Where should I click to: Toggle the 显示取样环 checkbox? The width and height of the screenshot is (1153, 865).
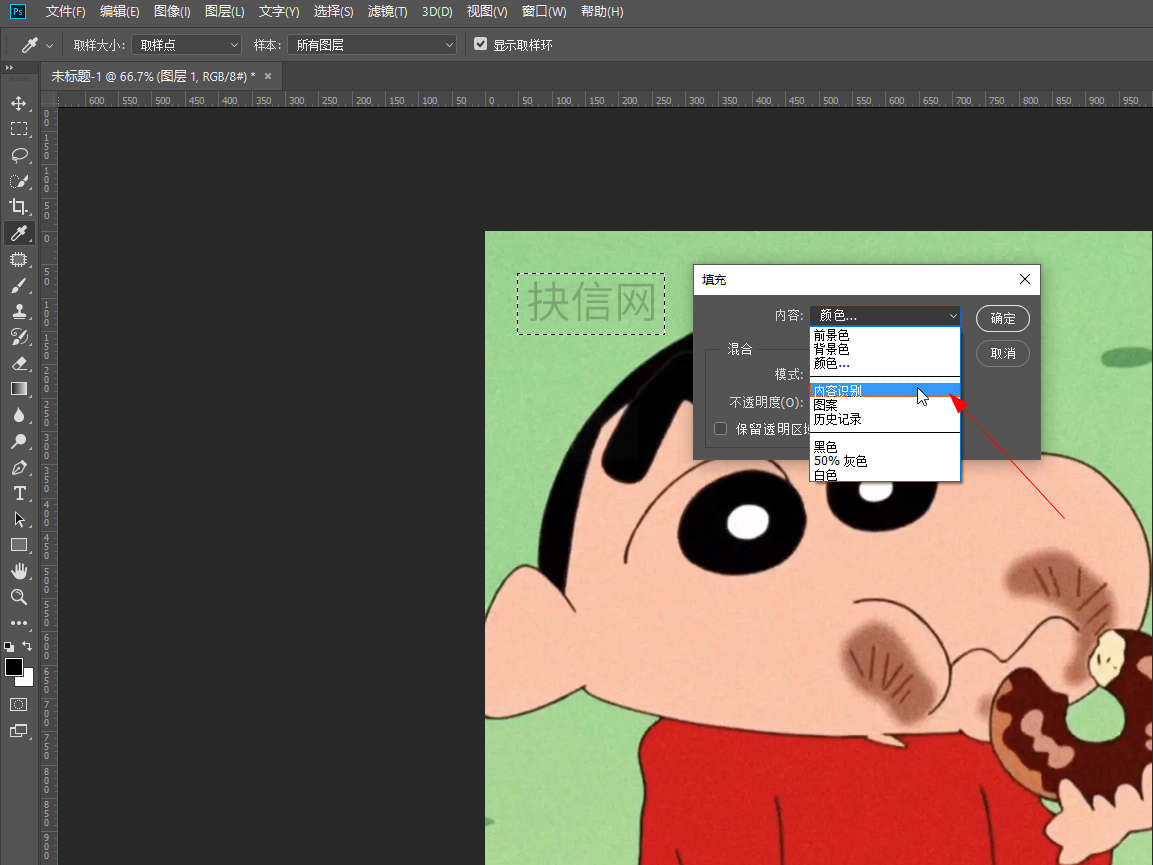[480, 44]
